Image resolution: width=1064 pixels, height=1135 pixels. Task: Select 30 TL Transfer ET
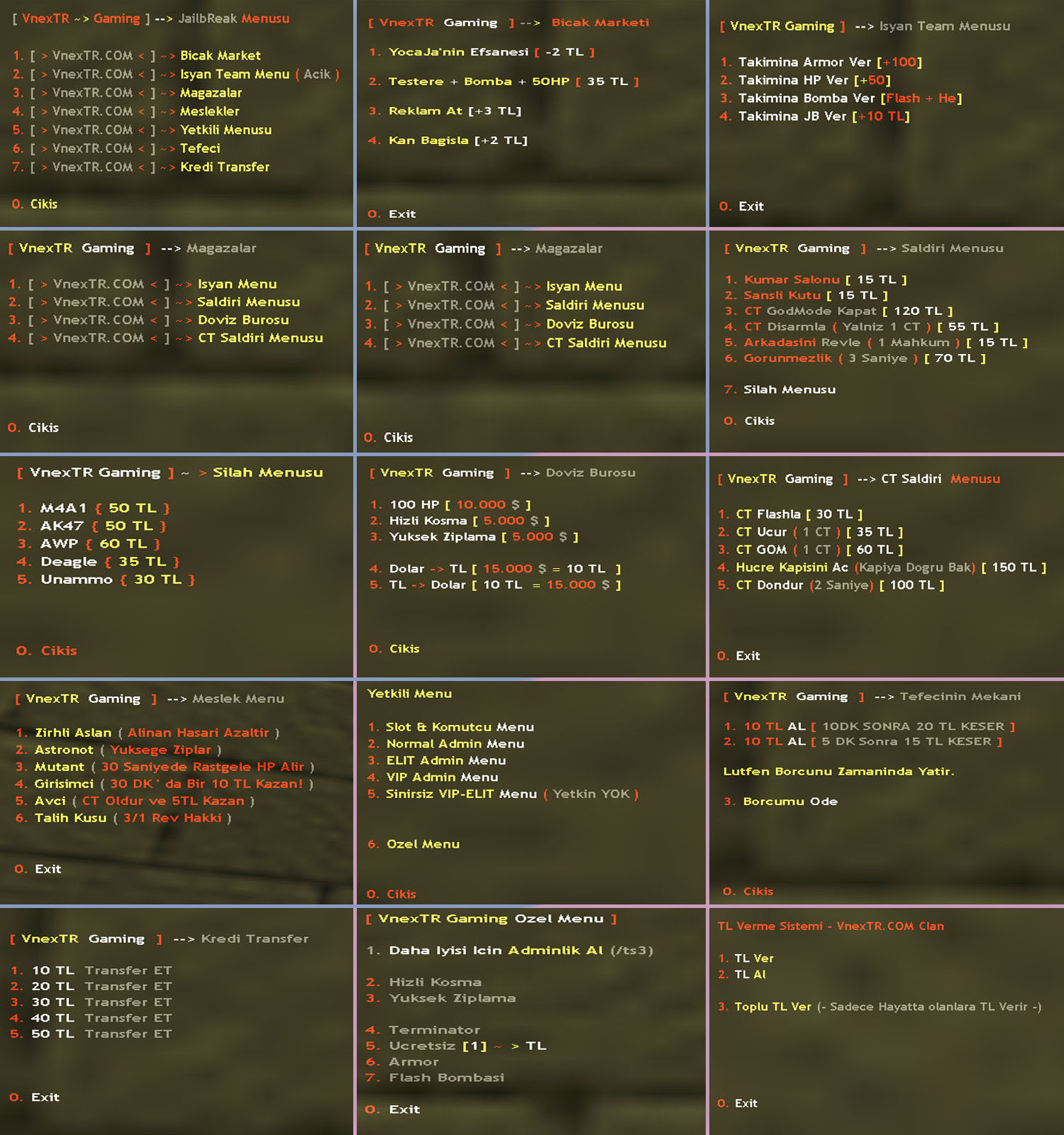[92, 1002]
